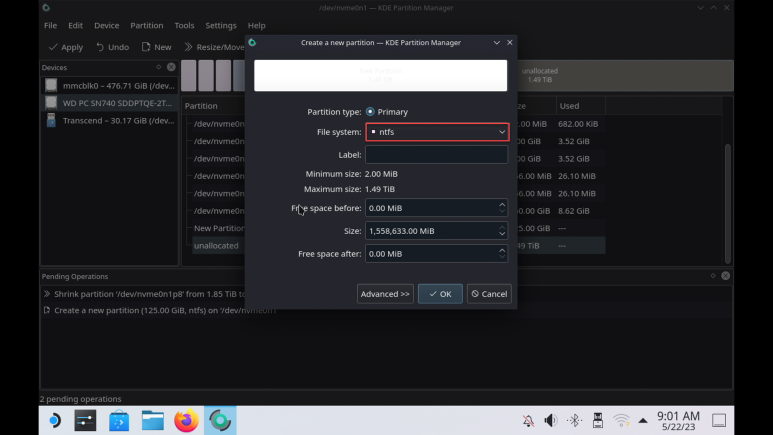Click the Label text field

436,154
